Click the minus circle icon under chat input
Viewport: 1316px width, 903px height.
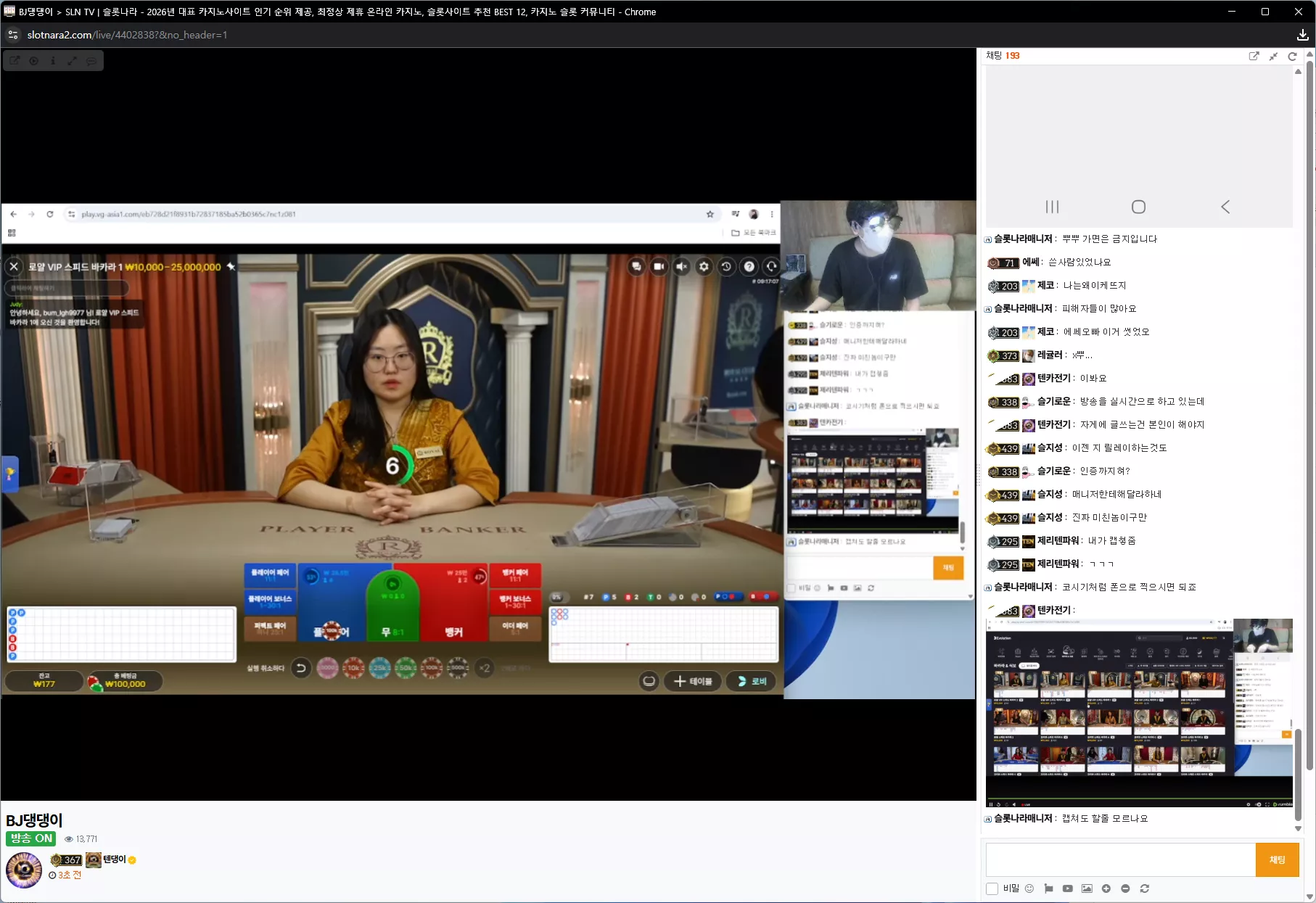pos(1125,888)
